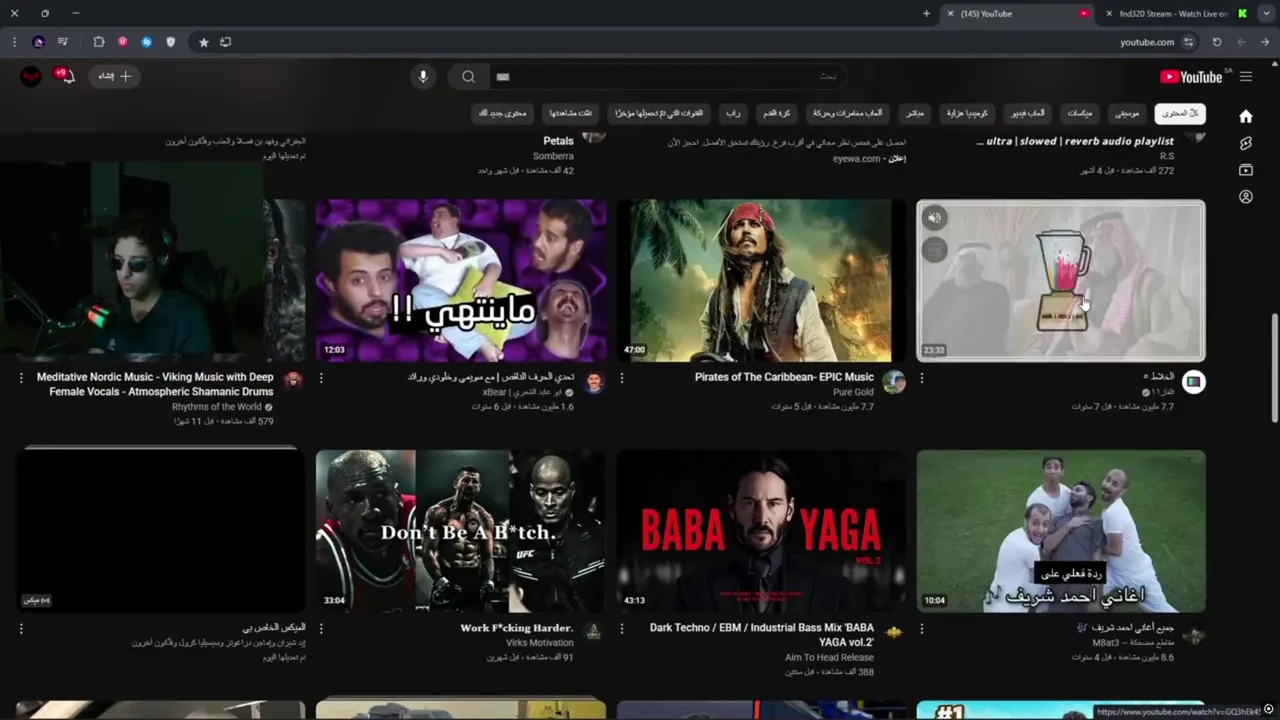Open the browser extensions puzzle icon

click(99, 42)
